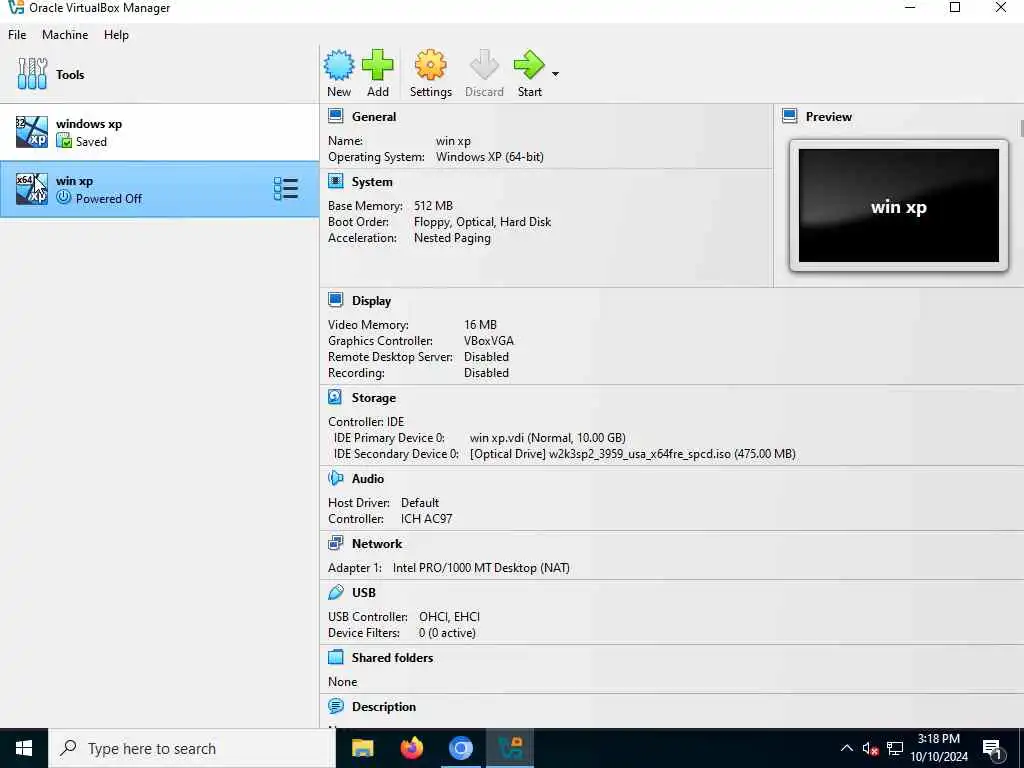Click VirtualBox taskbar icon

[x=509, y=748]
